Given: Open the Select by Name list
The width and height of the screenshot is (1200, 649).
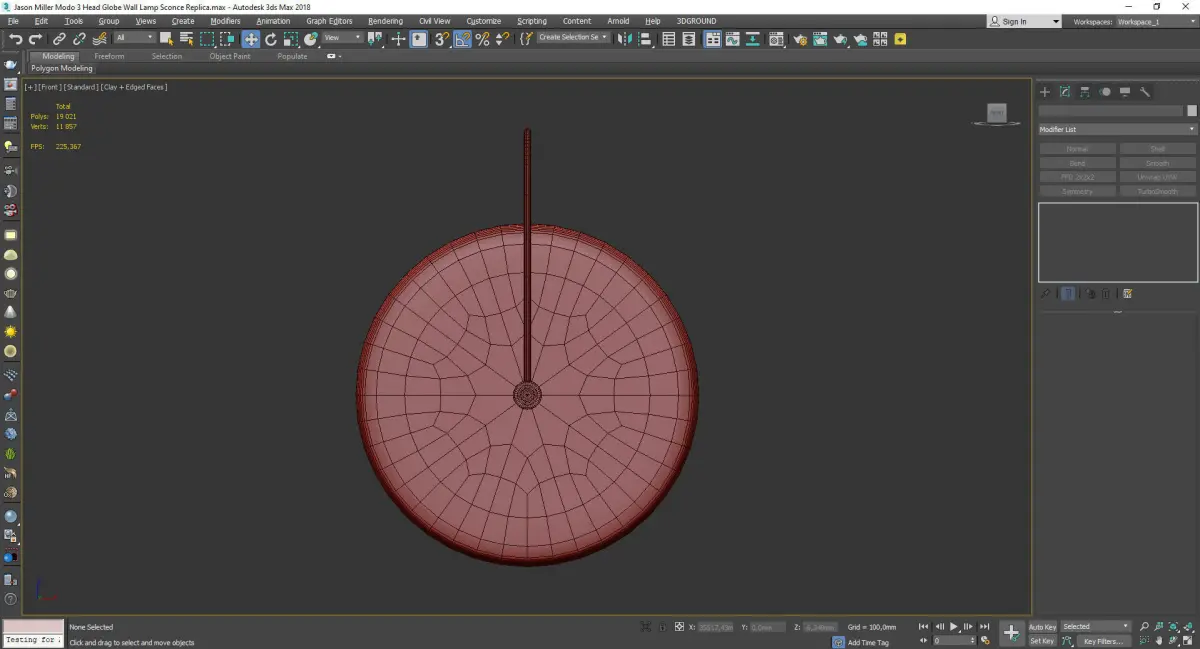Looking at the screenshot, I should pos(186,39).
